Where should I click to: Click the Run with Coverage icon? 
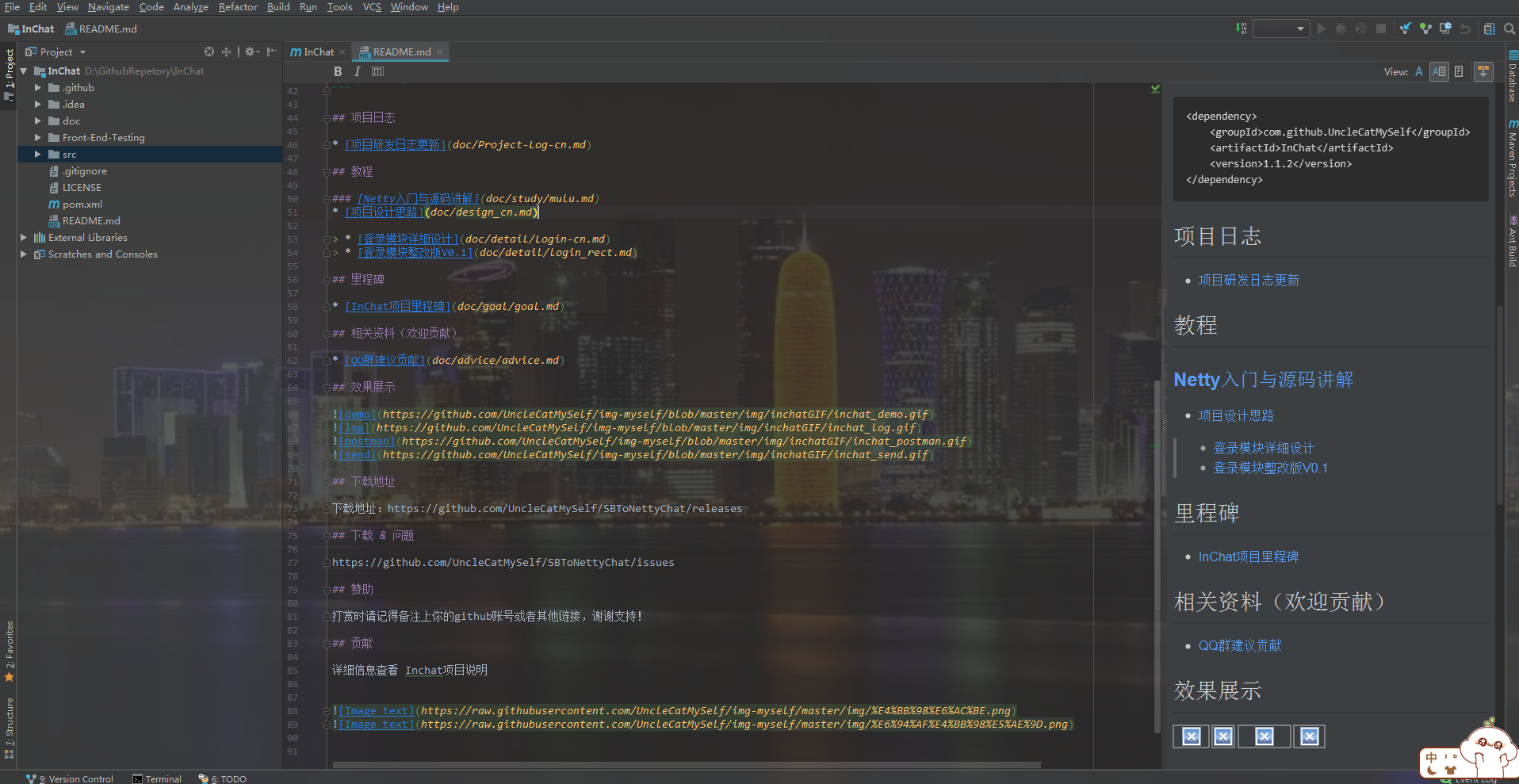tap(1361, 29)
